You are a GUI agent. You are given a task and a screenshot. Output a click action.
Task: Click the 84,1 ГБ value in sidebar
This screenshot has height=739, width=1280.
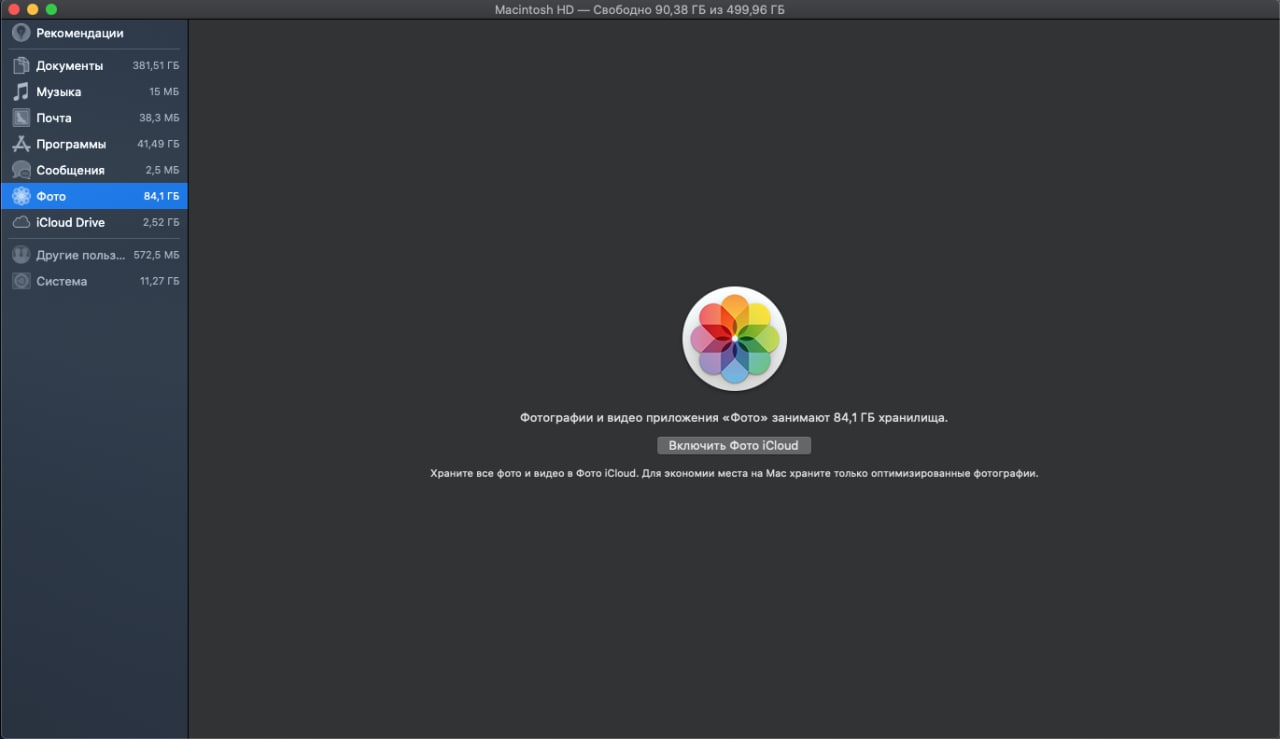(x=162, y=196)
